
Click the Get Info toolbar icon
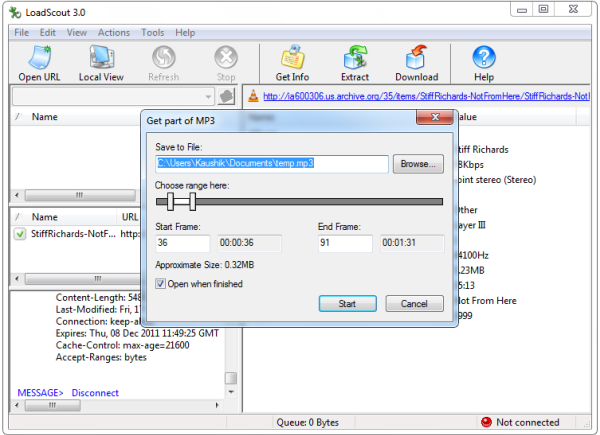pyautogui.click(x=292, y=64)
